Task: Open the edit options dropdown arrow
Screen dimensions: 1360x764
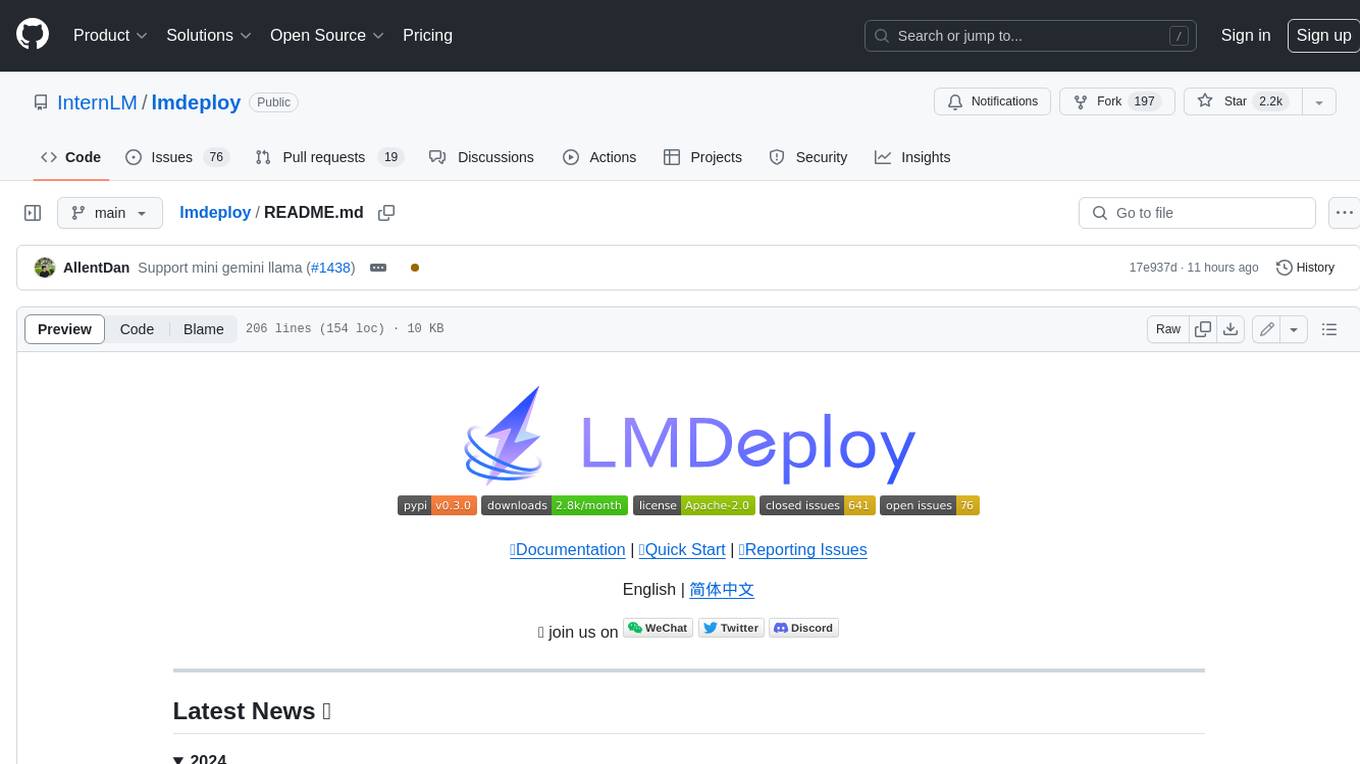Action: pyautogui.click(x=1294, y=329)
